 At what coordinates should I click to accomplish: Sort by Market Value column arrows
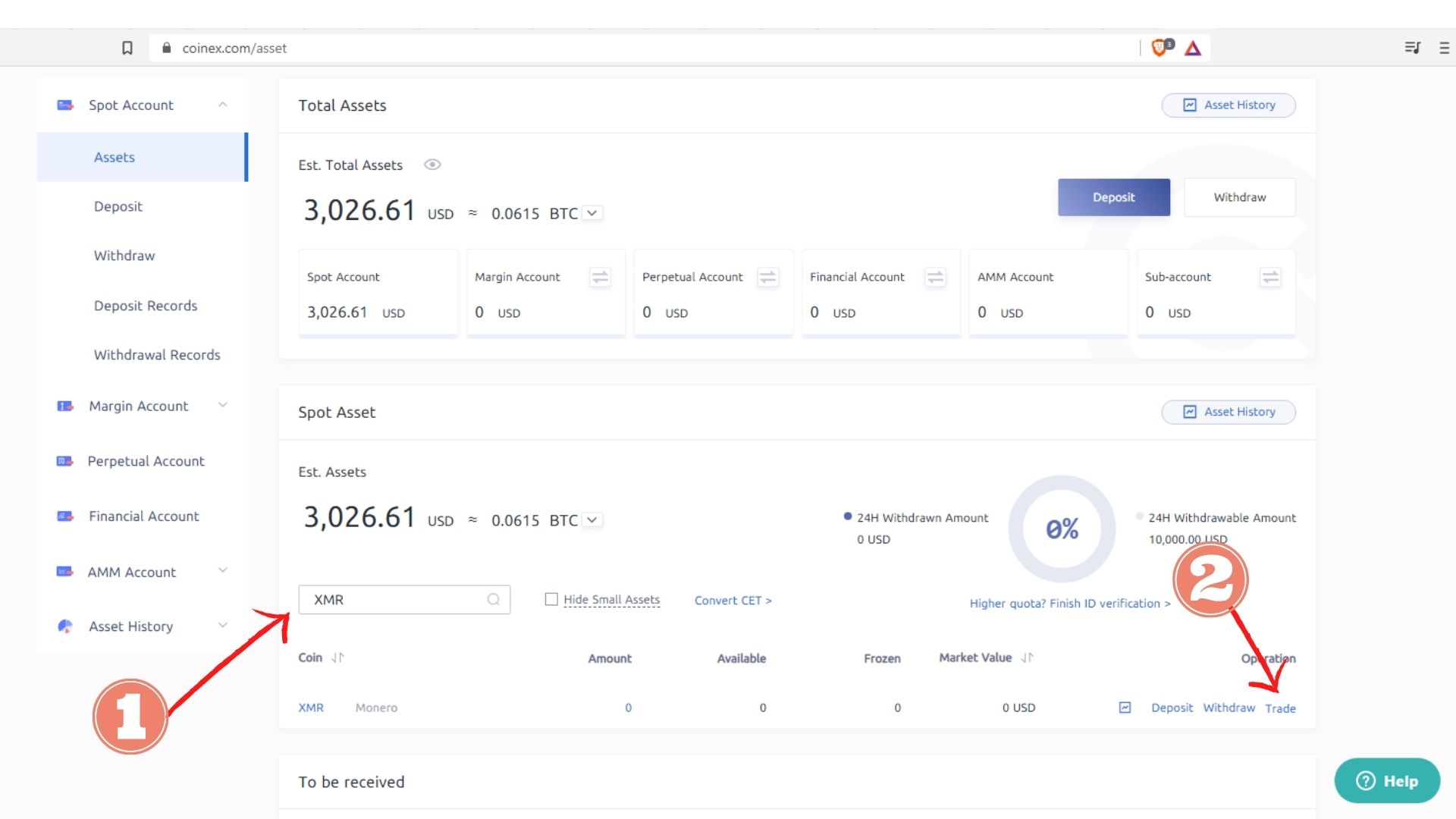pyautogui.click(x=1027, y=657)
